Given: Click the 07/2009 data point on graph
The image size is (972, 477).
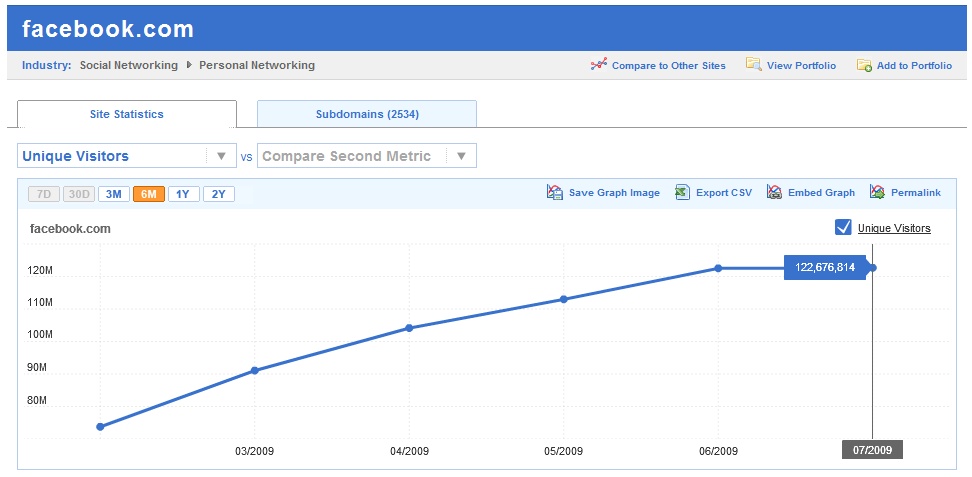Looking at the screenshot, I should pyautogui.click(x=873, y=267).
